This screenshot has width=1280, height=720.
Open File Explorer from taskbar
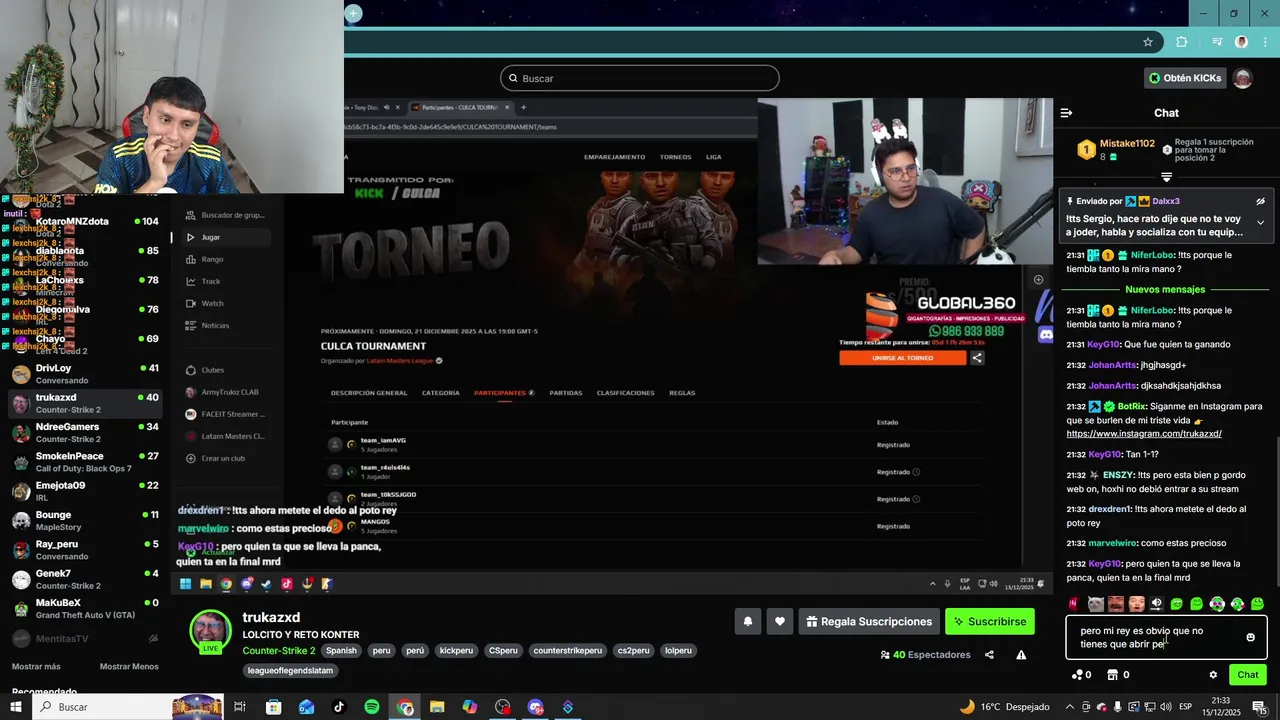tap(437, 707)
